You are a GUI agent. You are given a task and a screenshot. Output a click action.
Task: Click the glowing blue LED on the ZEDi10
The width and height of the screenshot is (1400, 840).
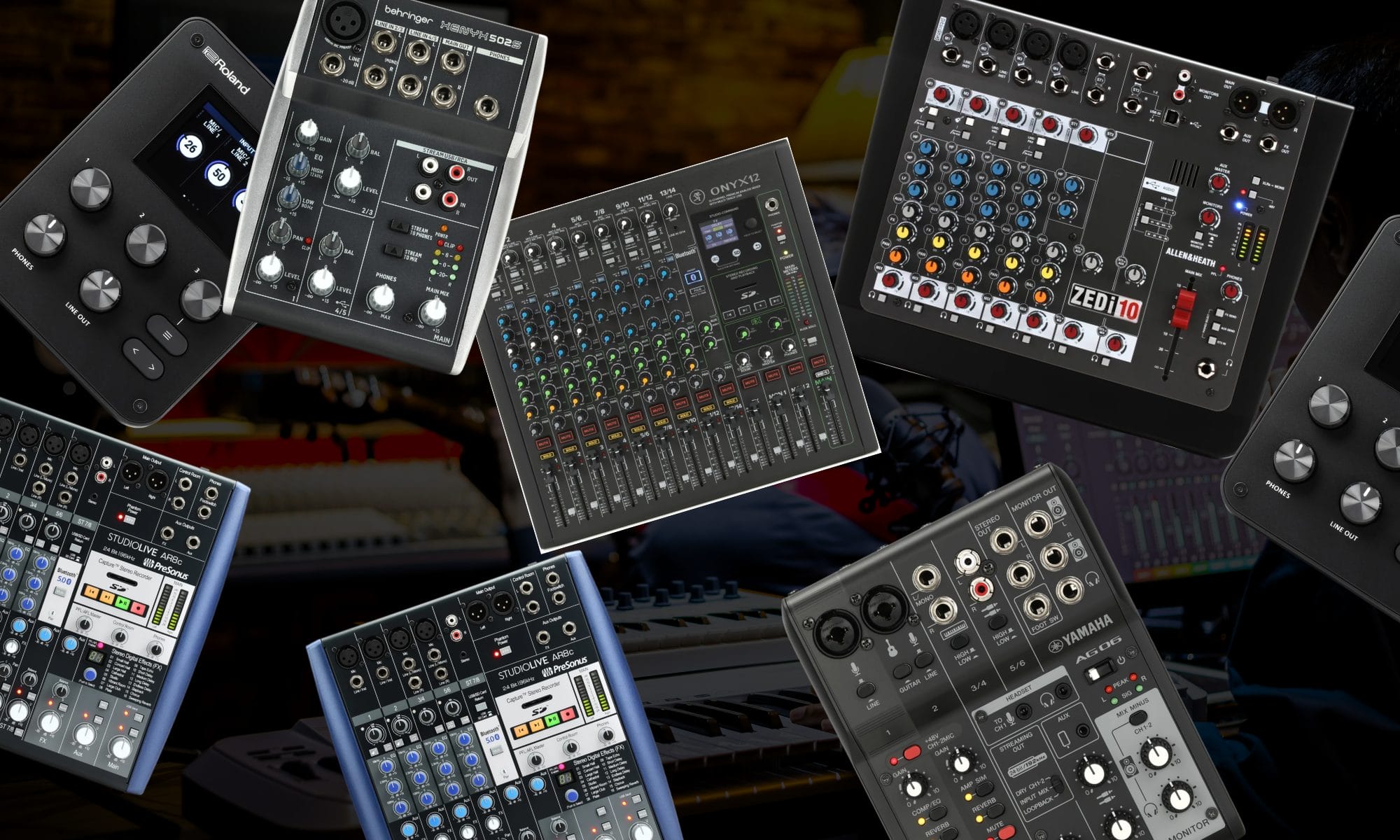click(x=1239, y=205)
